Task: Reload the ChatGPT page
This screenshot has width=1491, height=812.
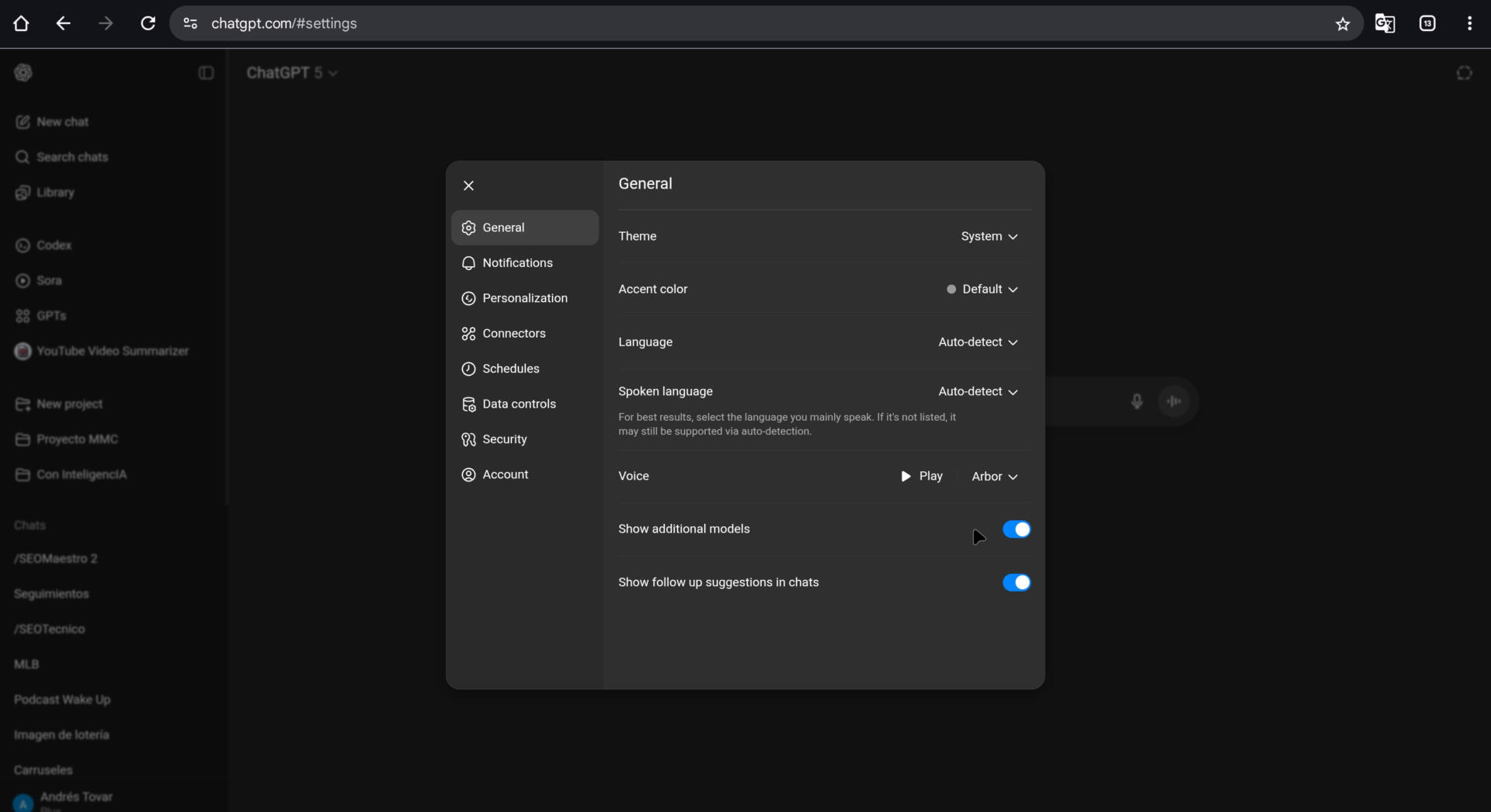Action: tap(148, 23)
